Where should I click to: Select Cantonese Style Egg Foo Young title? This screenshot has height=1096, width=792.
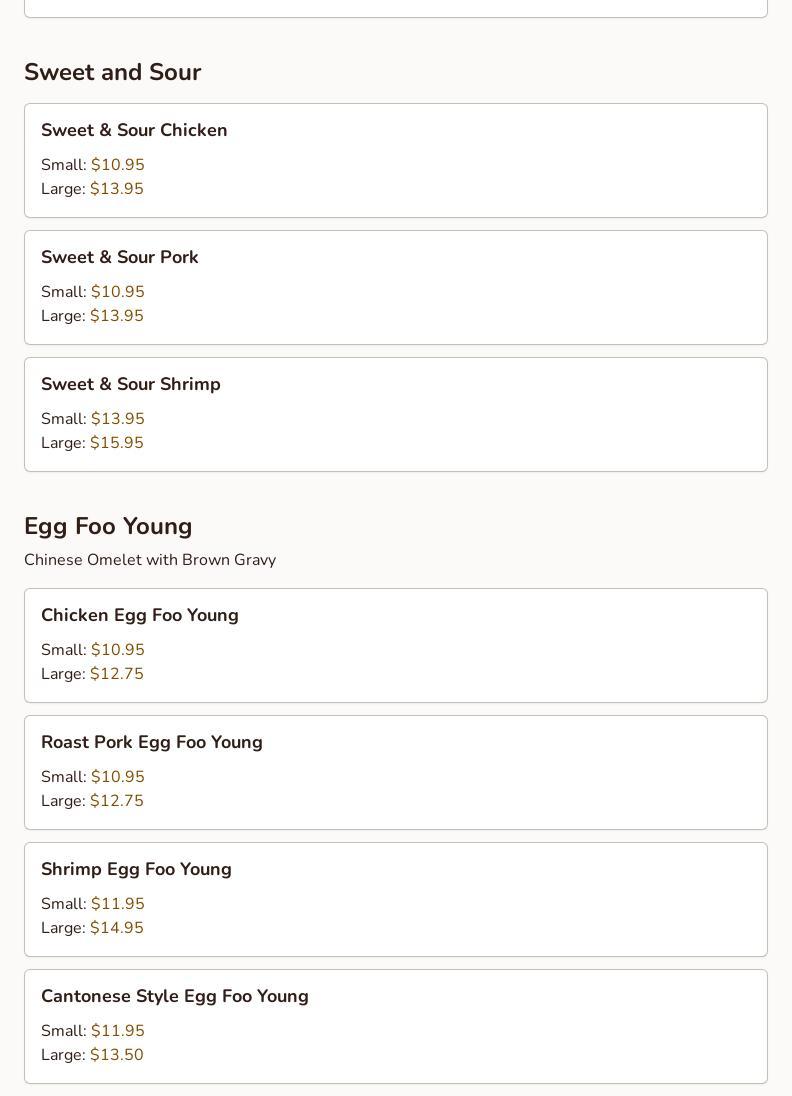175,996
